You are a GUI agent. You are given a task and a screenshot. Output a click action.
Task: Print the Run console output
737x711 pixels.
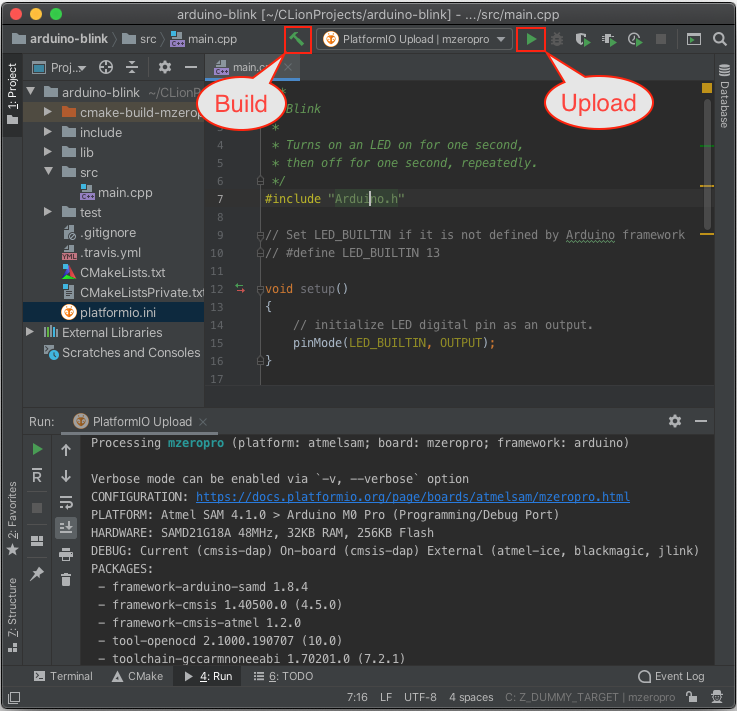(x=66, y=554)
